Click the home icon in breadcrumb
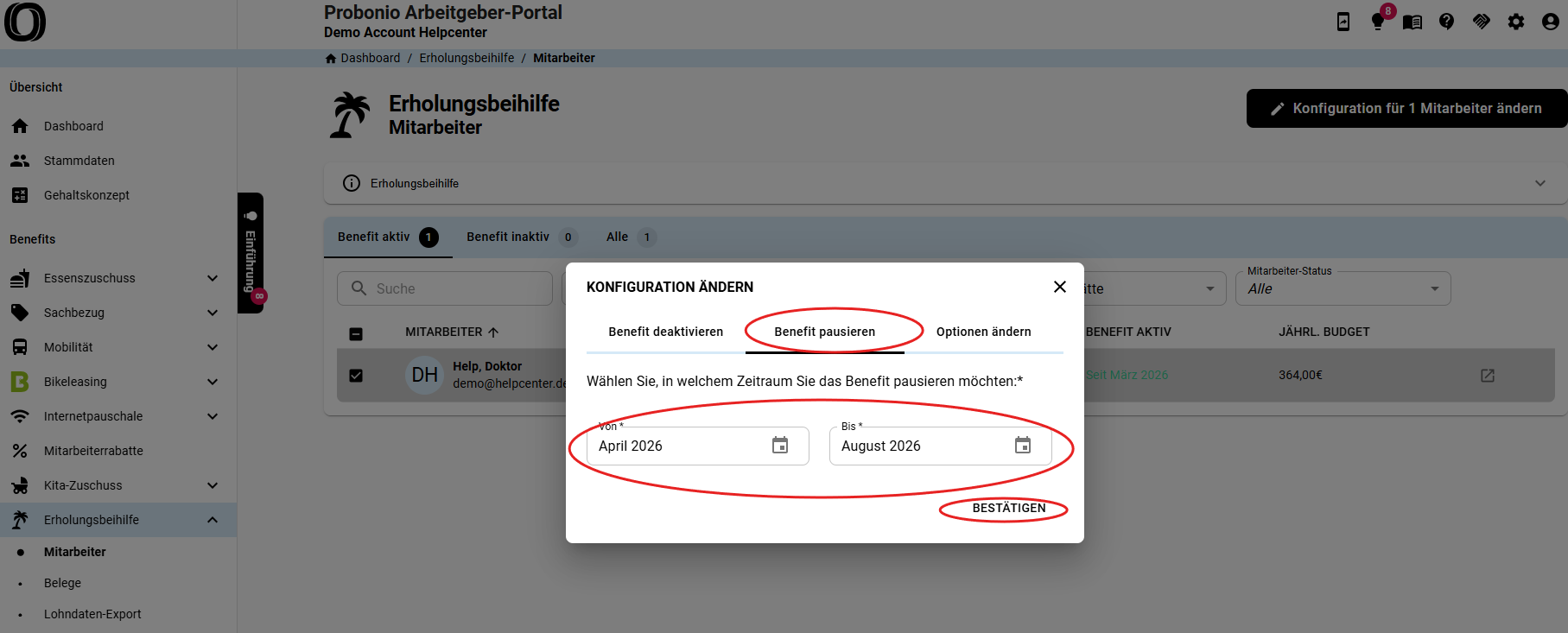The image size is (1568, 633). pos(330,58)
